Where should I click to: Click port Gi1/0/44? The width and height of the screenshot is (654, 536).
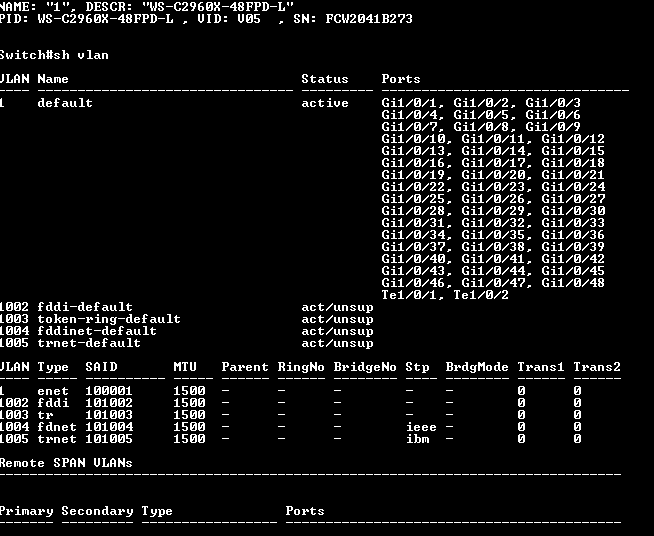(x=493, y=271)
